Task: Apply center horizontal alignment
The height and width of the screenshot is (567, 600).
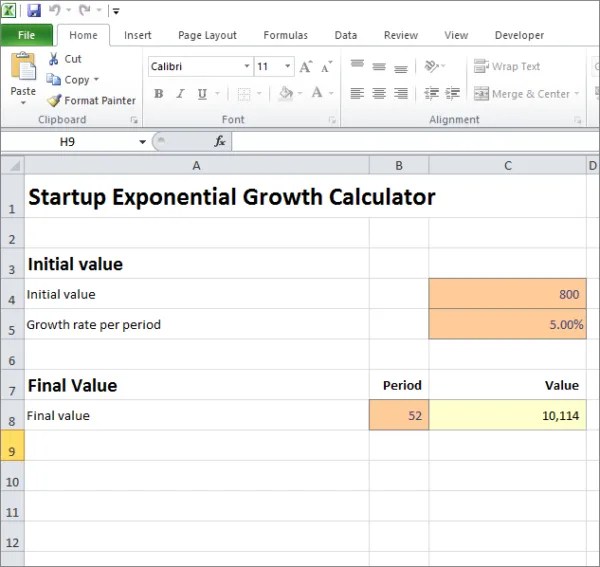Action: (379, 94)
